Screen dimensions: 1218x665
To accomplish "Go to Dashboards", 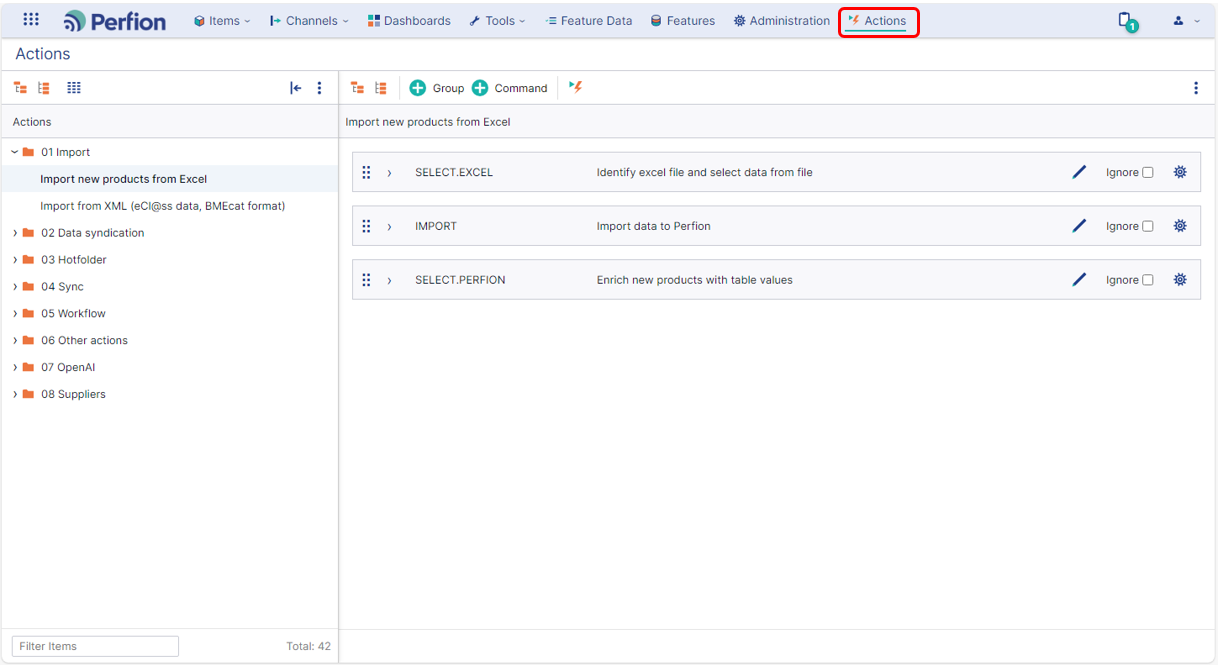I will (409, 20).
